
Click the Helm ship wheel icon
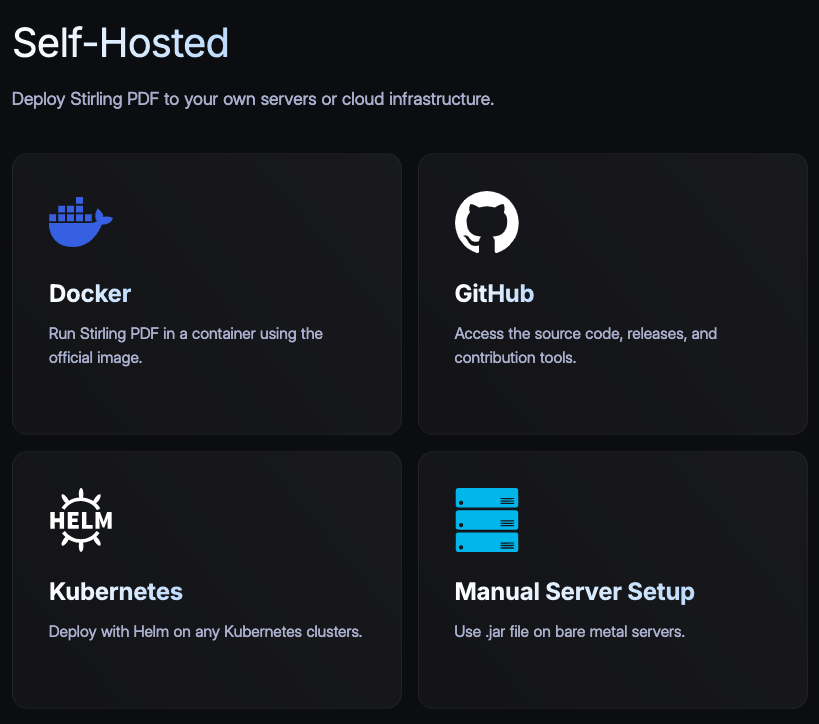pos(80,520)
